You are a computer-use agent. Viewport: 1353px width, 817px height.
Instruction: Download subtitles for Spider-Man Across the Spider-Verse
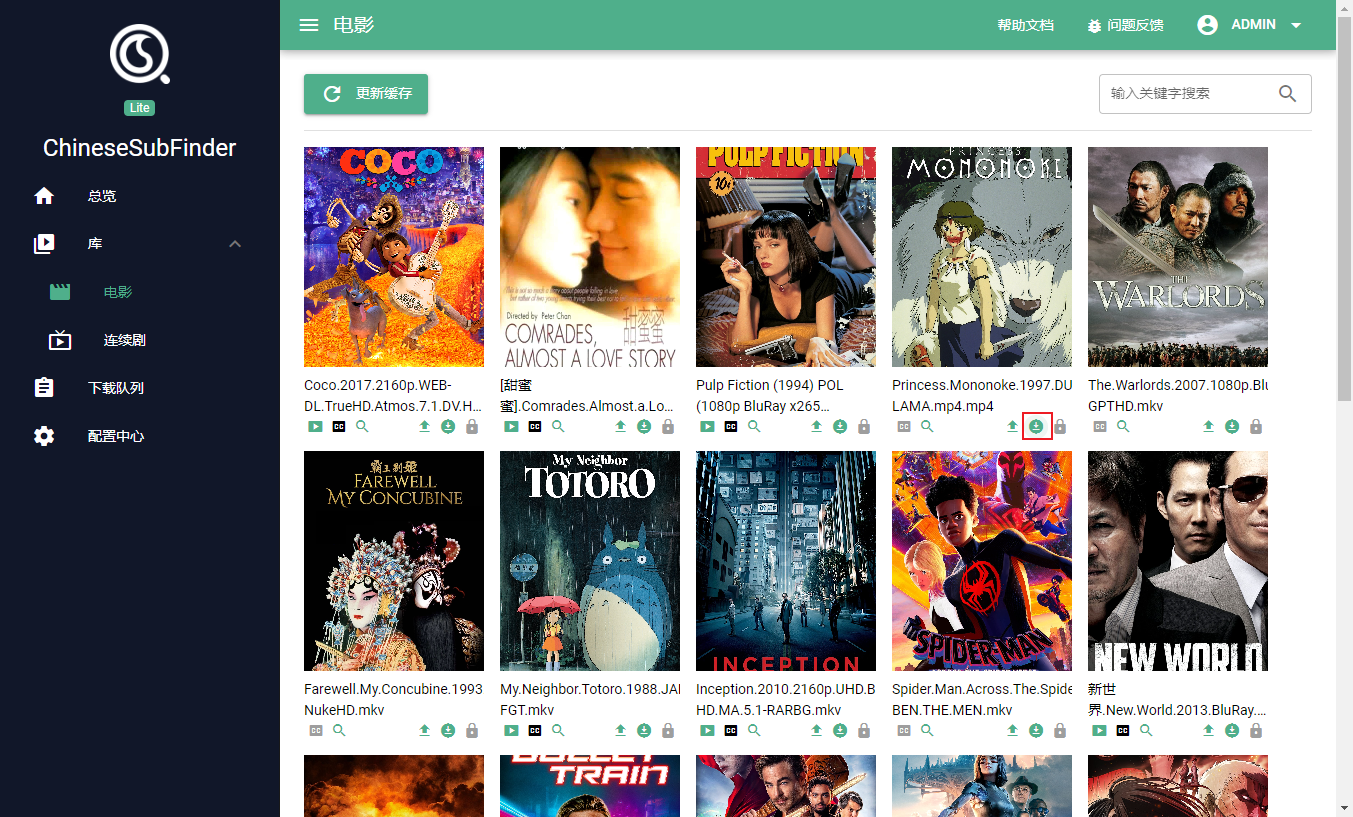pos(1036,730)
